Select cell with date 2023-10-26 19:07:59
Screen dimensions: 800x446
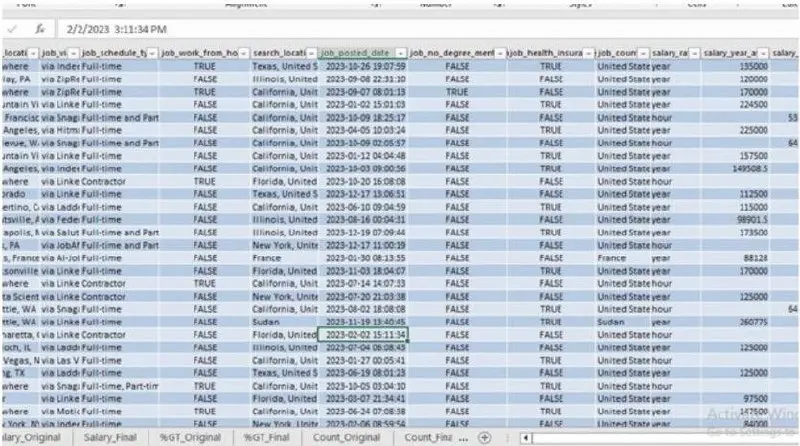[x=363, y=66]
